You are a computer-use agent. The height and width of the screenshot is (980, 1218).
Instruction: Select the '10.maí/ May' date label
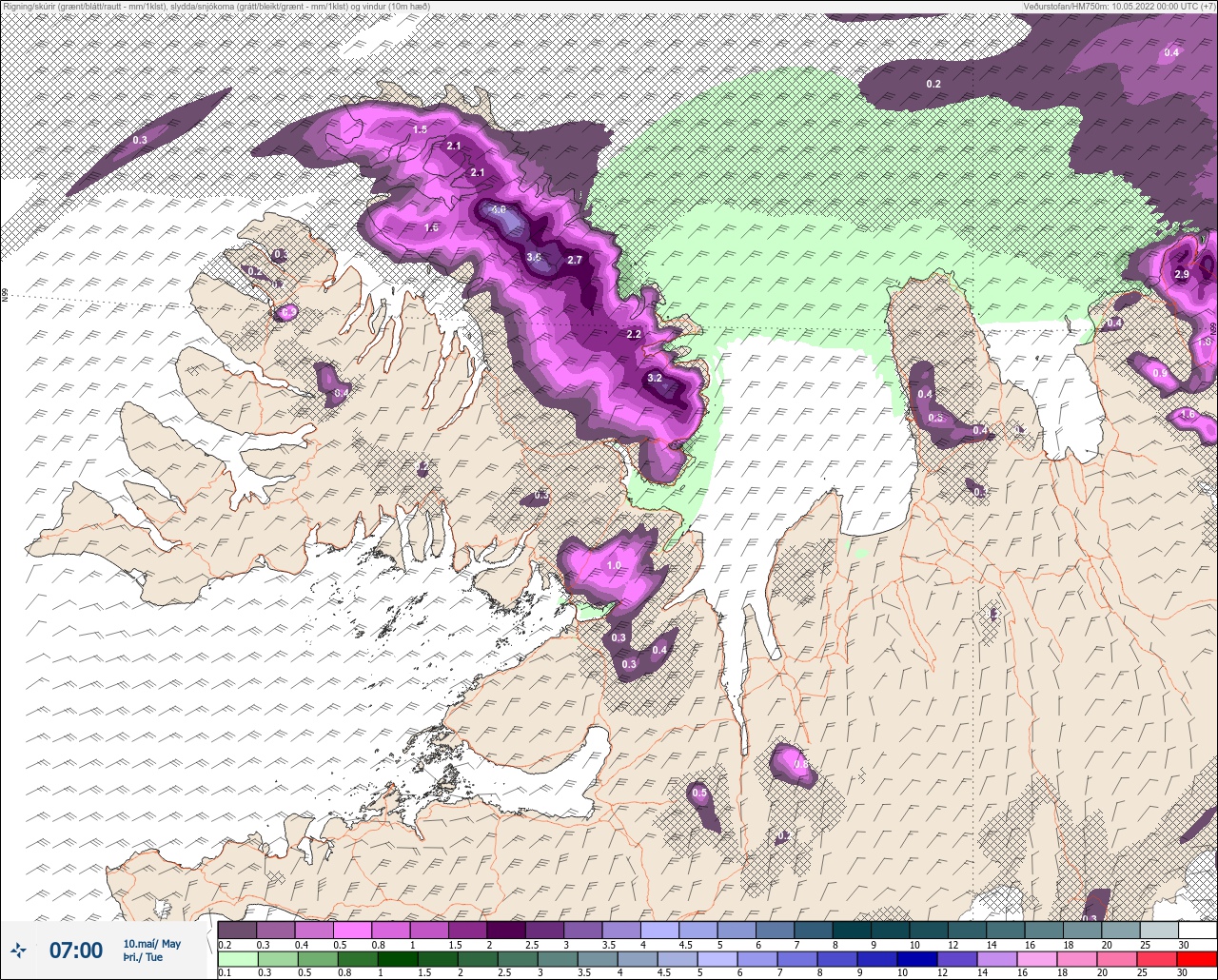click(151, 944)
